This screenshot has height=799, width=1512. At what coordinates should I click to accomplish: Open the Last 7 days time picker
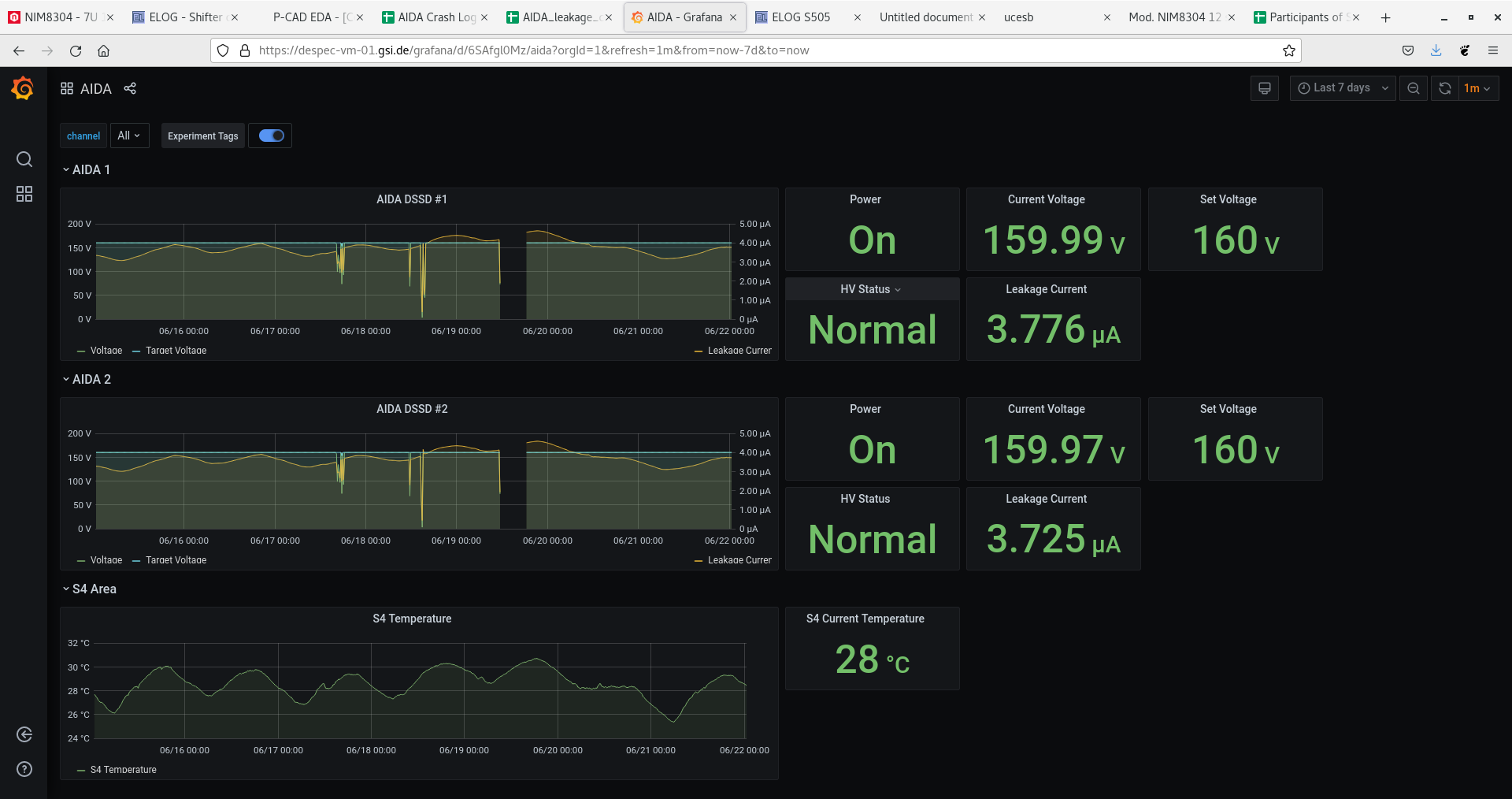coord(1343,88)
